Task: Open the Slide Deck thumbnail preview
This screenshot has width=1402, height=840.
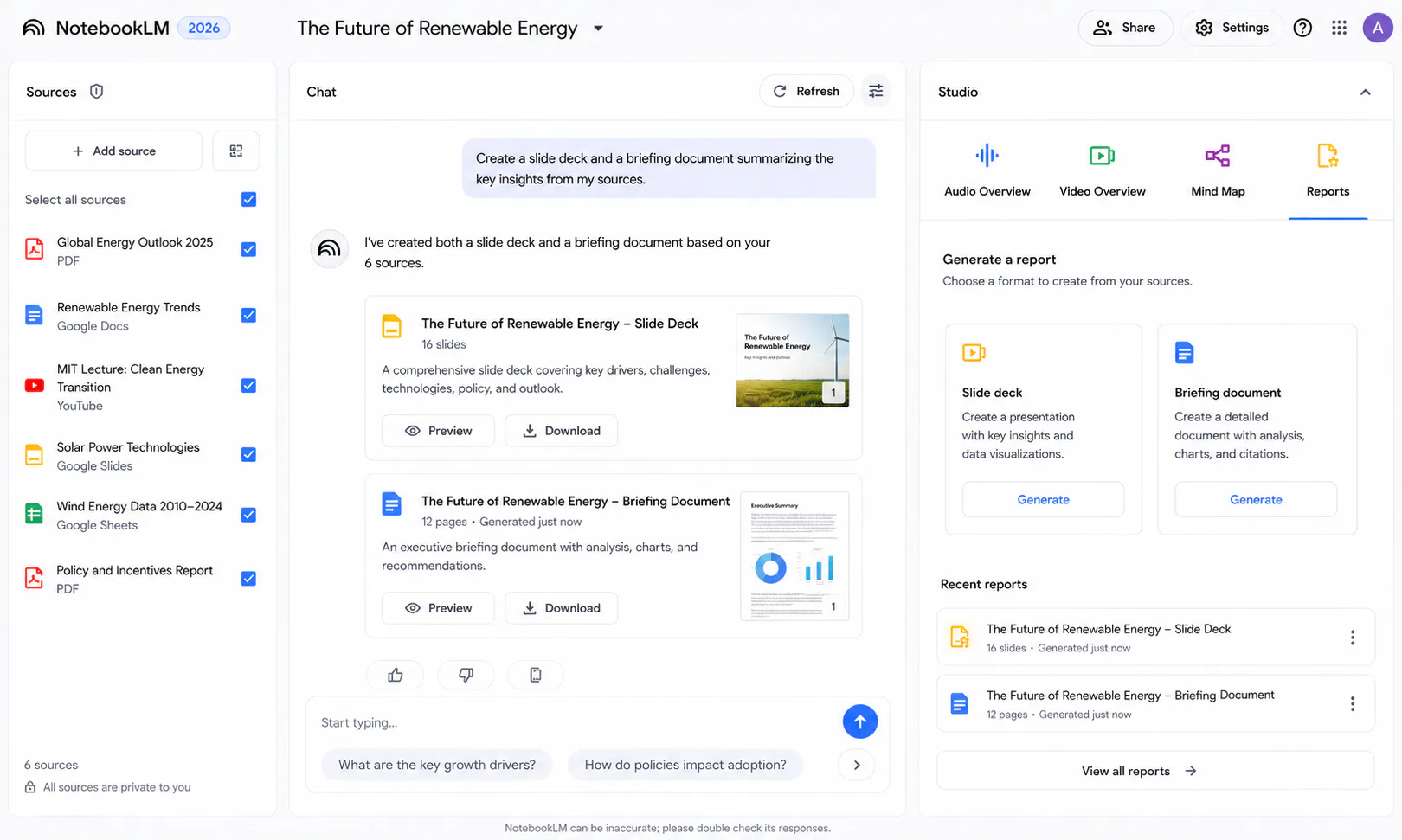Action: (793, 360)
